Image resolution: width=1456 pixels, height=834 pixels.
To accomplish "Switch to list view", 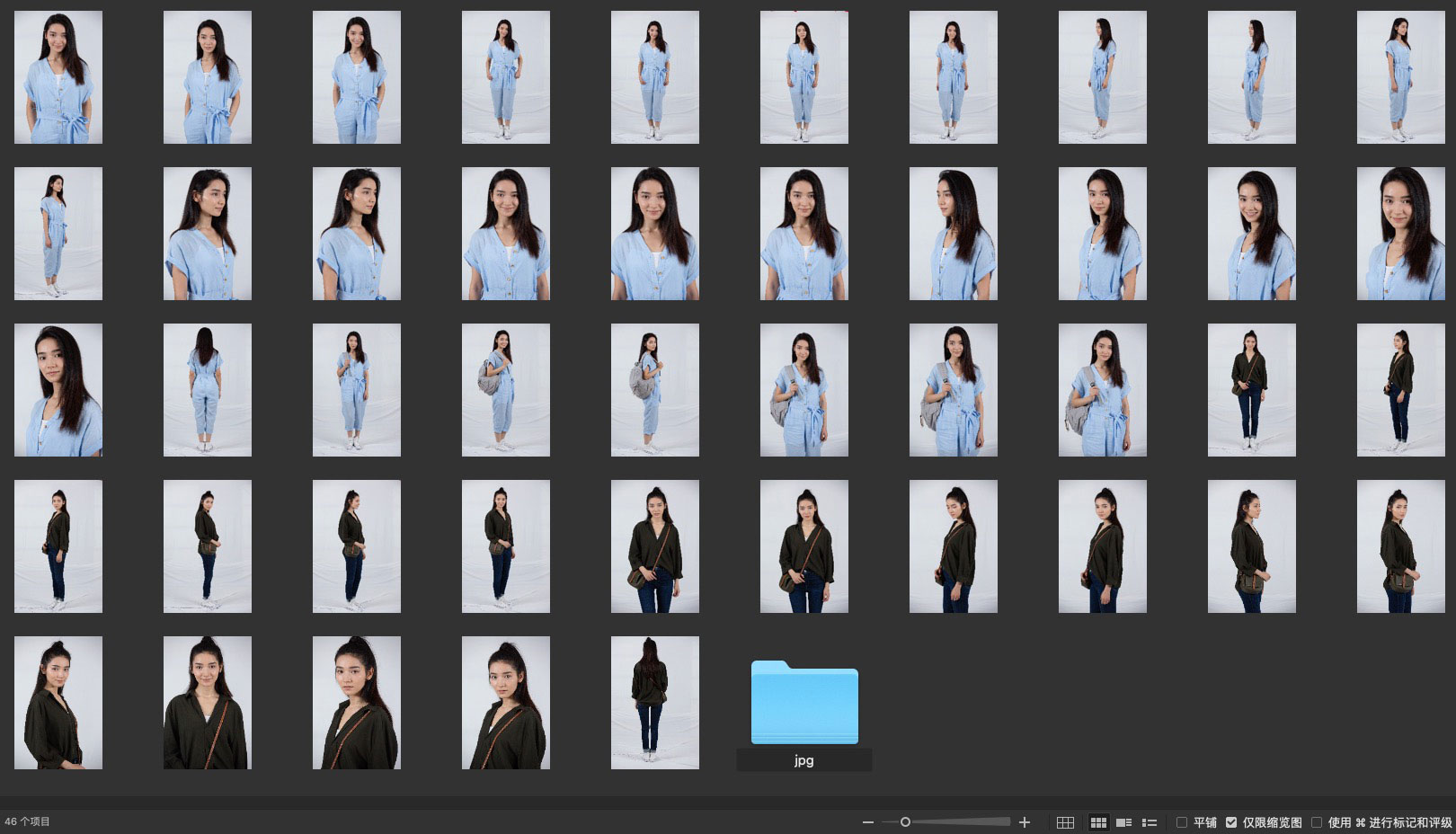I will point(1149,822).
